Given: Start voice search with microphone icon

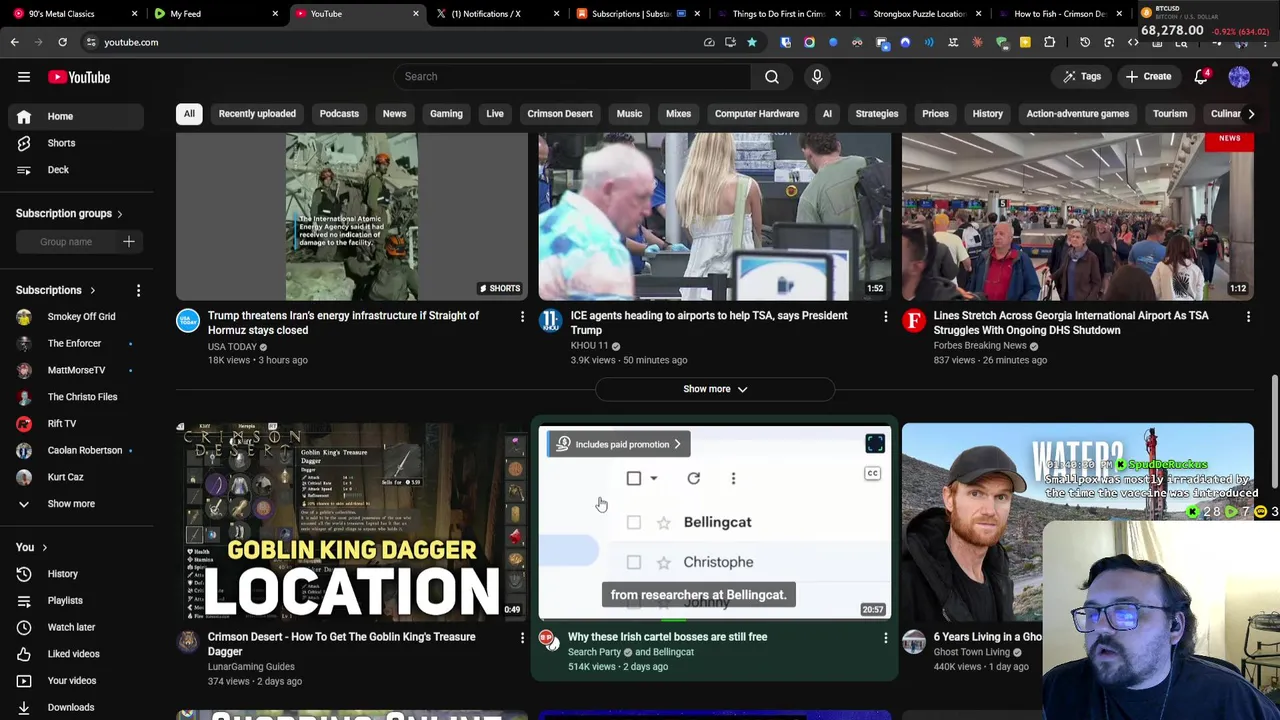Looking at the screenshot, I should (817, 77).
